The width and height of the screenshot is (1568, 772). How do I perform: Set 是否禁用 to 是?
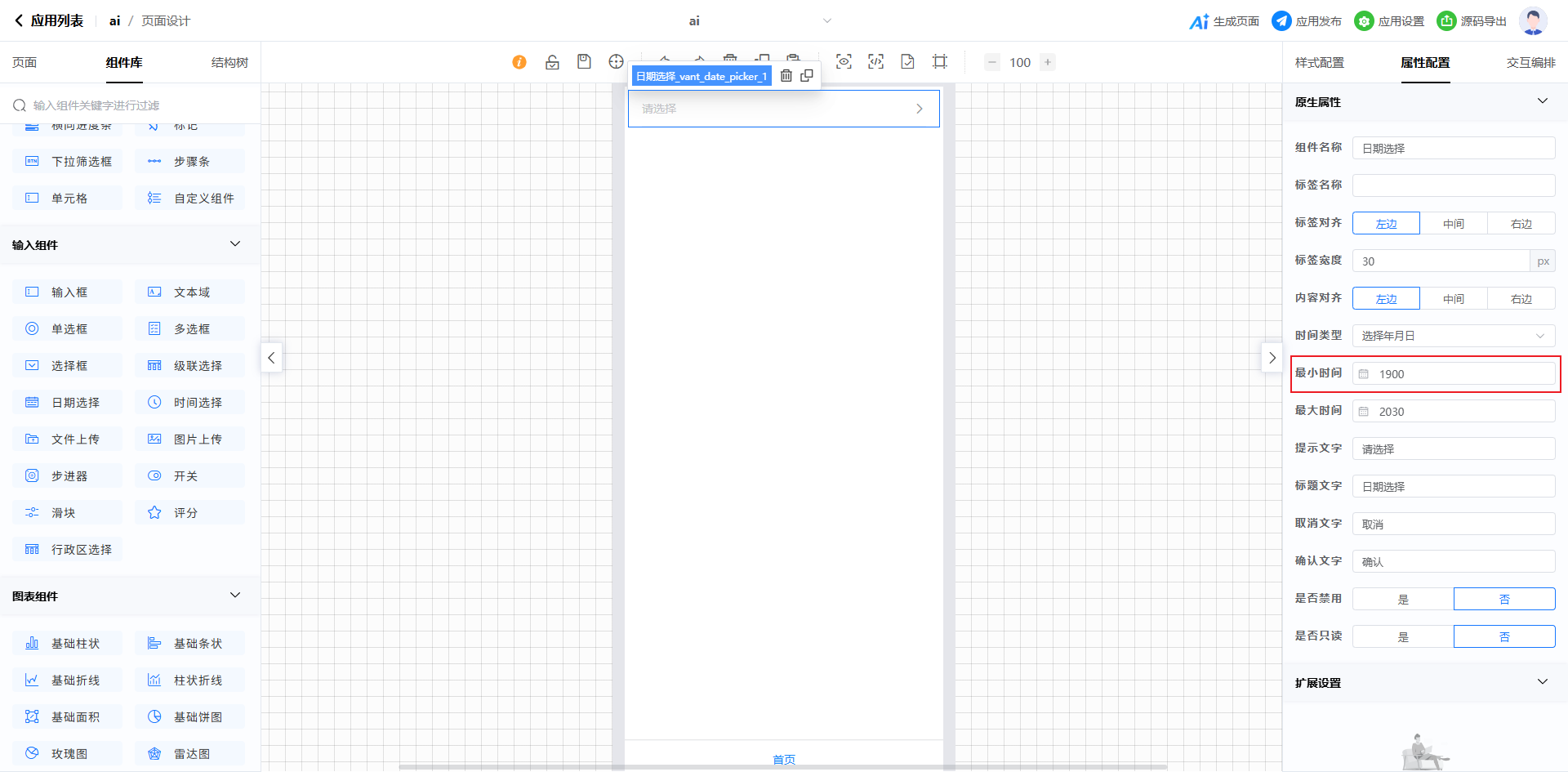1402,599
